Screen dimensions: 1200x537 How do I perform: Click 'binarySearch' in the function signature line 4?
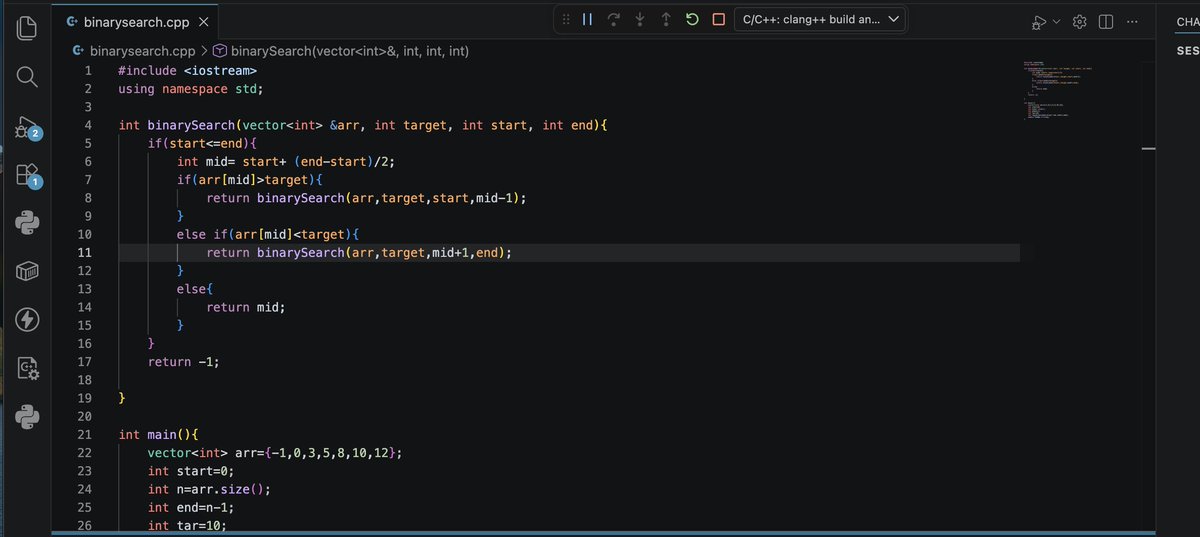(191, 125)
